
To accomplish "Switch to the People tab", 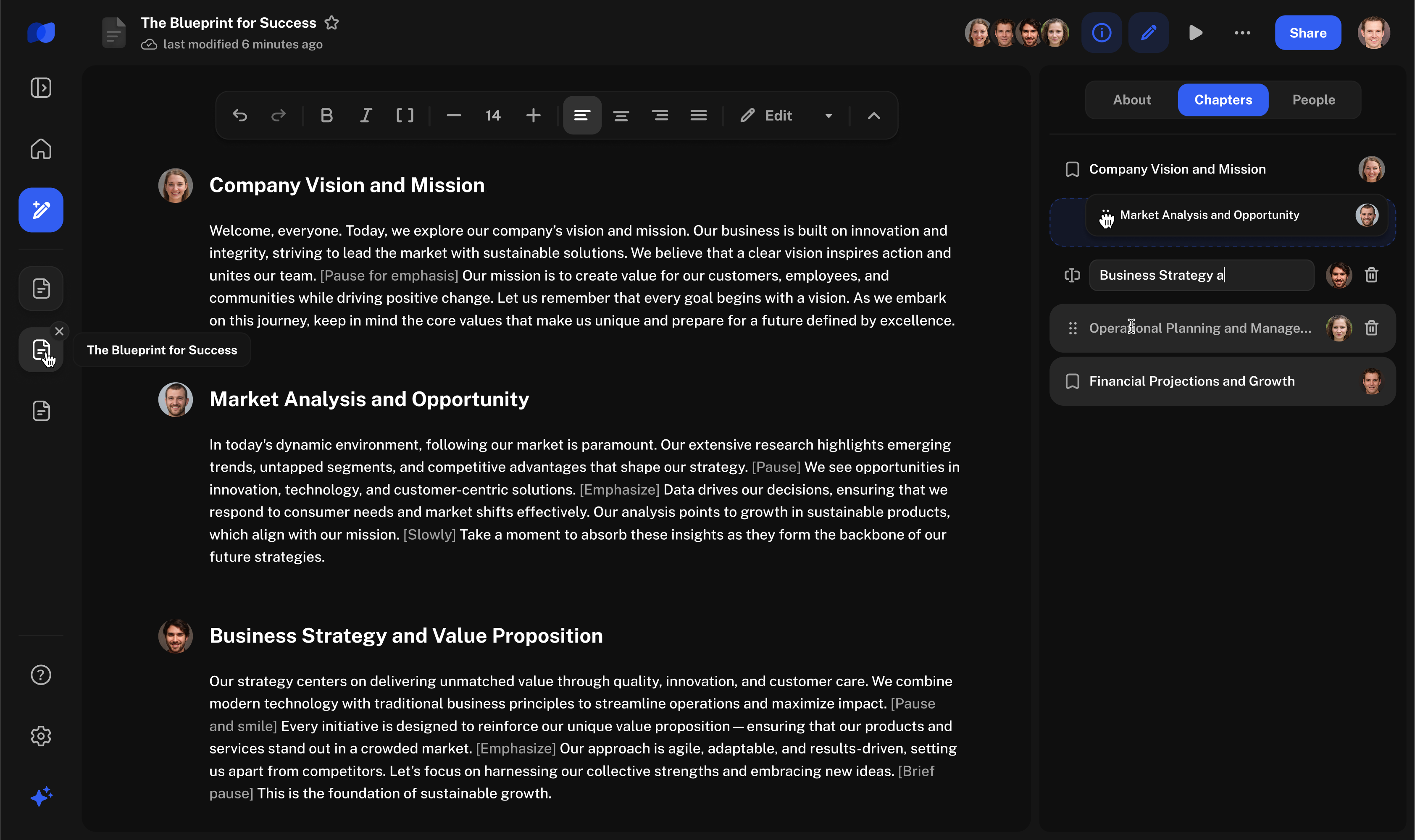I will 1314,100.
